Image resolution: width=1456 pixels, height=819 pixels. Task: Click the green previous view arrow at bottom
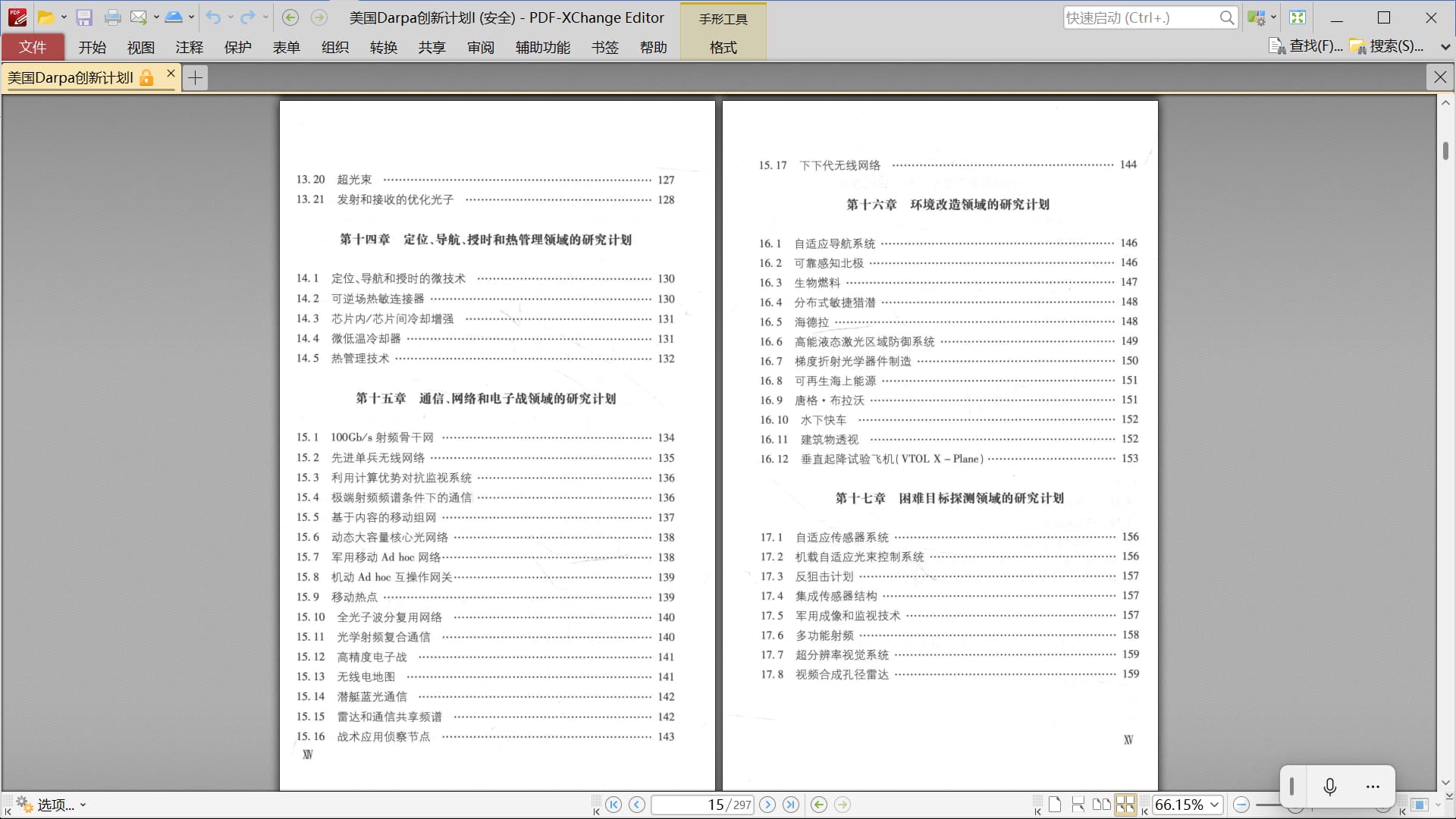(818, 805)
